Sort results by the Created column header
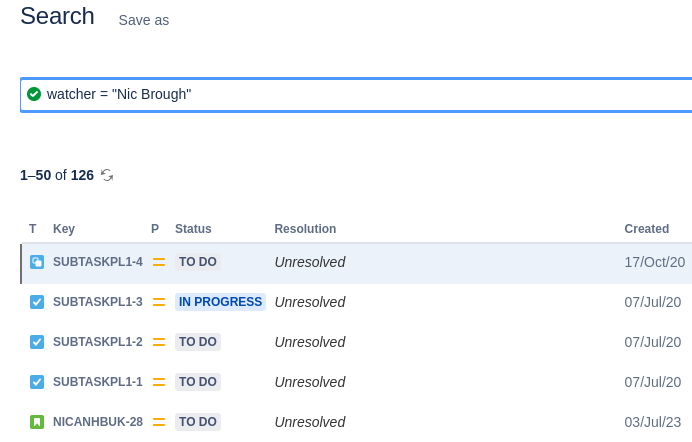Image resolution: width=692 pixels, height=442 pixels. click(x=647, y=228)
